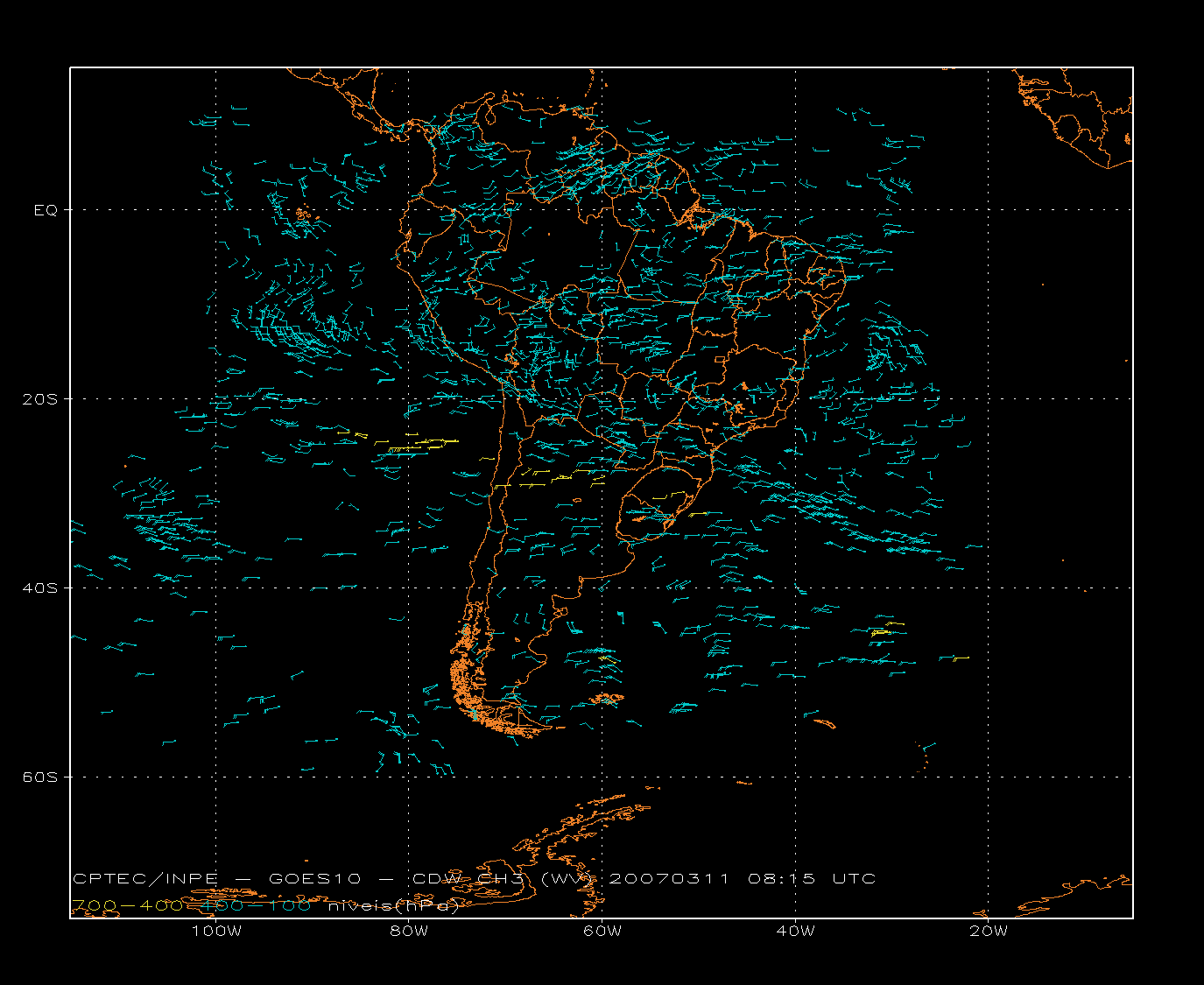
Task: Click the 20S latitude label
Action: tap(39, 399)
